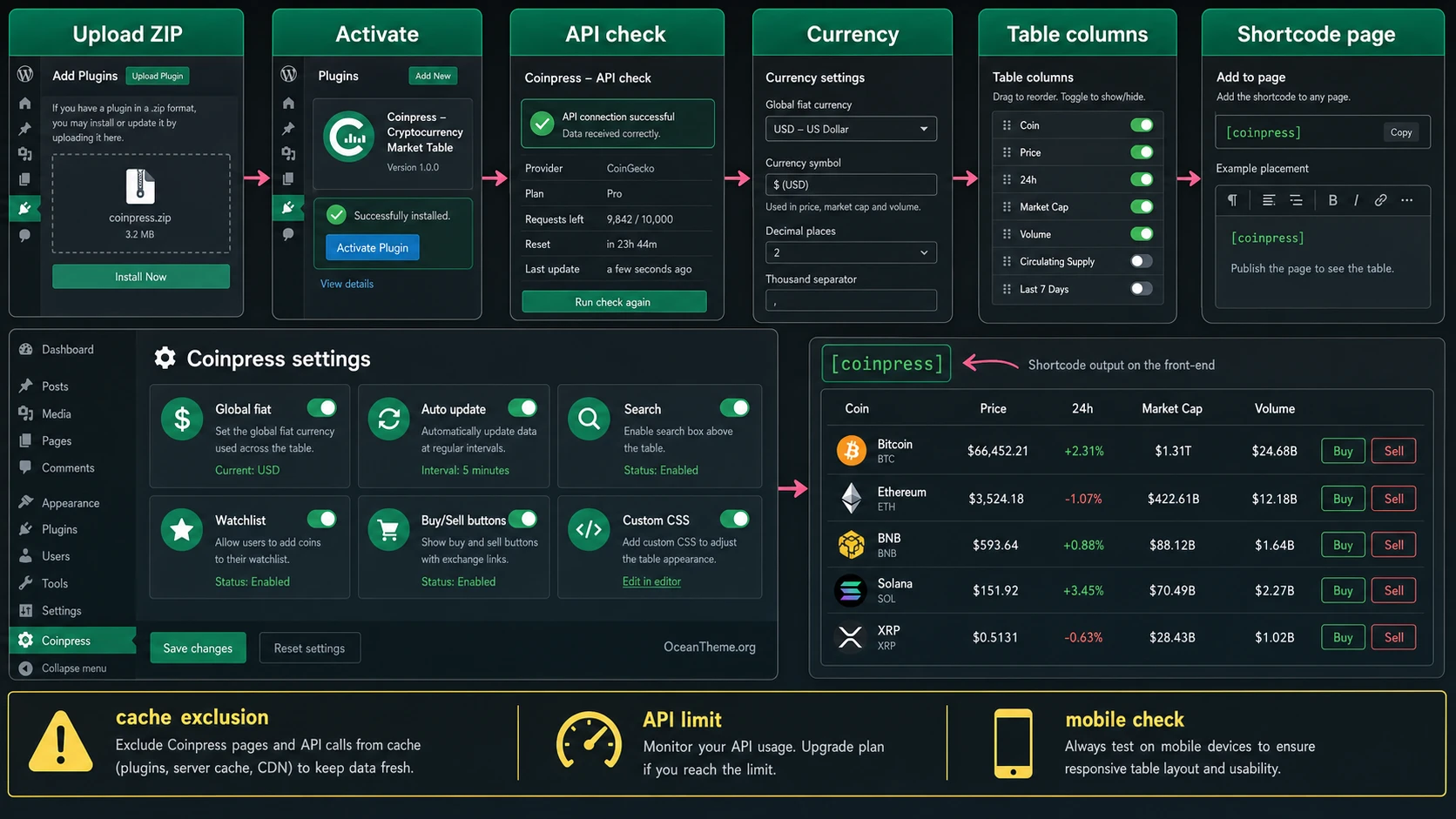Click the Solana coin icon

pos(851,590)
